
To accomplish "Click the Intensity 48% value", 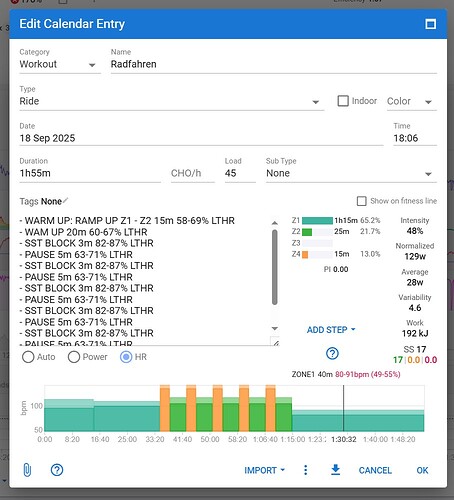I will pos(415,231).
